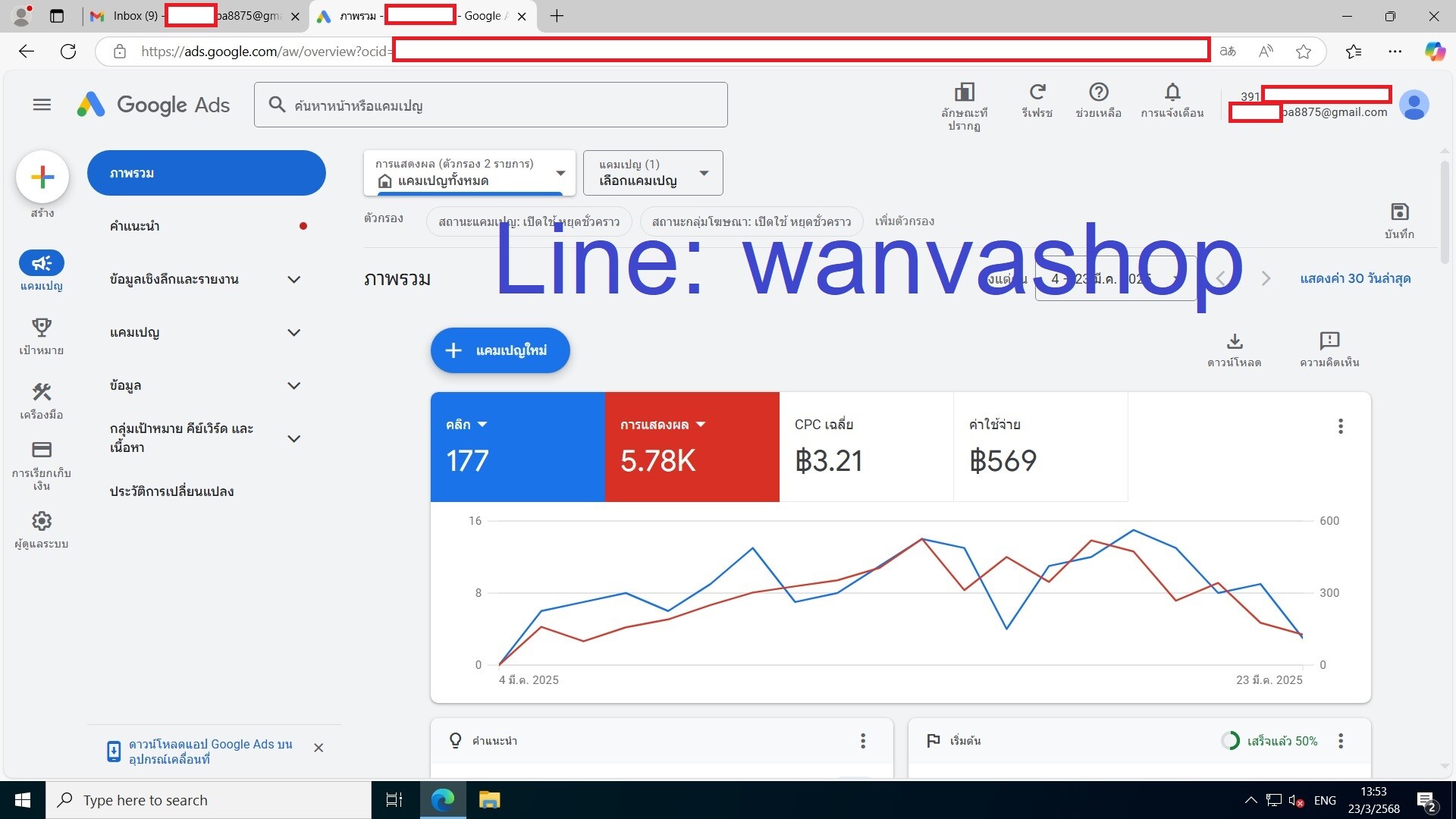Screen dimensions: 1456x819
Task: Click the campaign status filter chip
Action: click(529, 221)
